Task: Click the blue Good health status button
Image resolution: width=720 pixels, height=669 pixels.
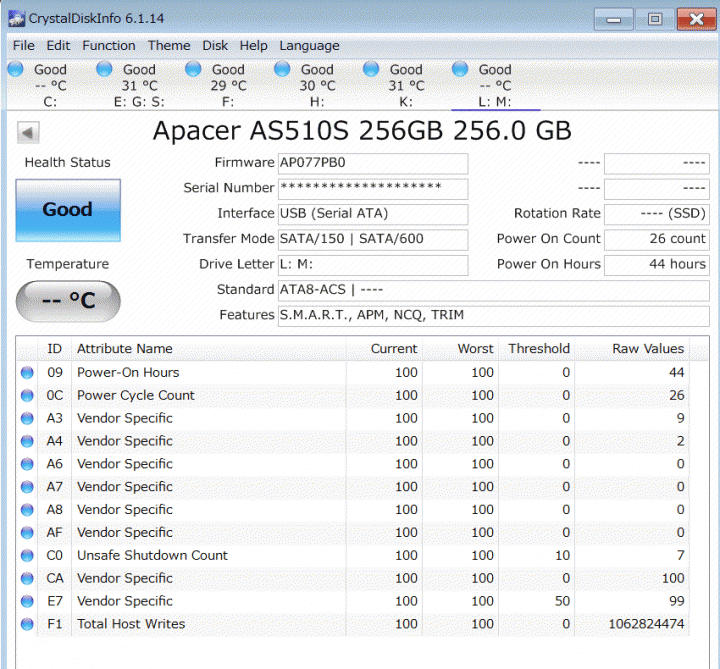Action: [x=68, y=210]
